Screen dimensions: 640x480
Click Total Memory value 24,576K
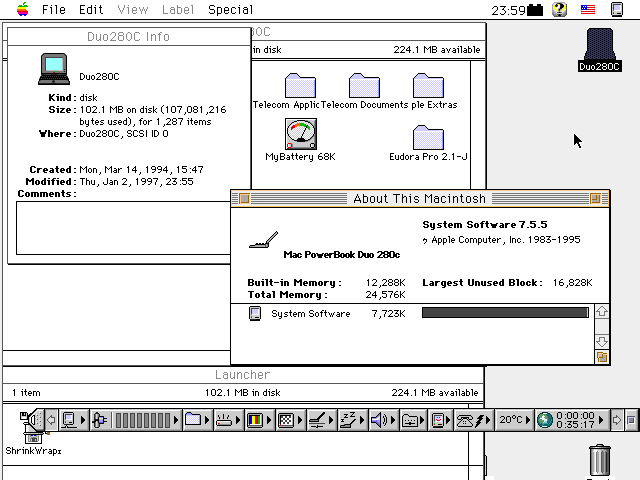[385, 295]
